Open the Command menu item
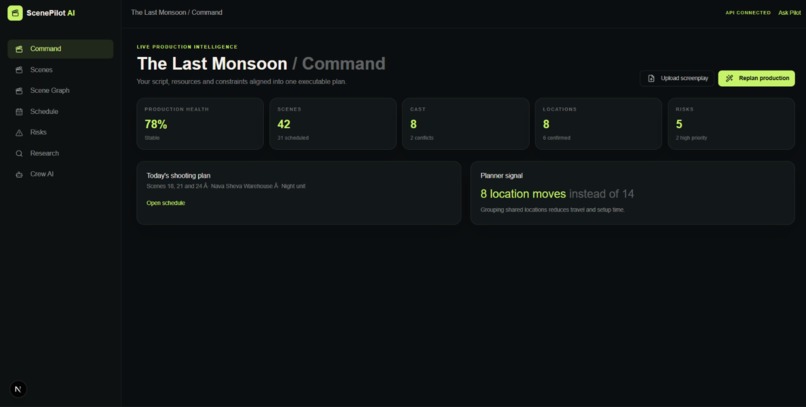The height and width of the screenshot is (407, 806). tap(60, 49)
